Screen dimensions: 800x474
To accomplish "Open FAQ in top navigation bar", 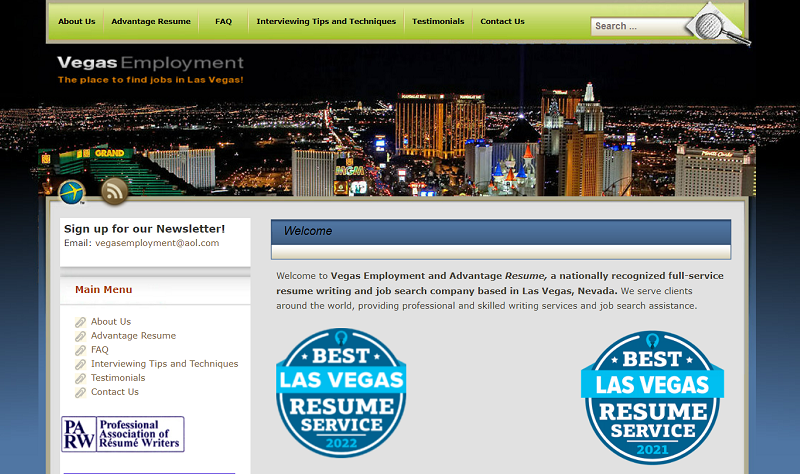I will 223,21.
